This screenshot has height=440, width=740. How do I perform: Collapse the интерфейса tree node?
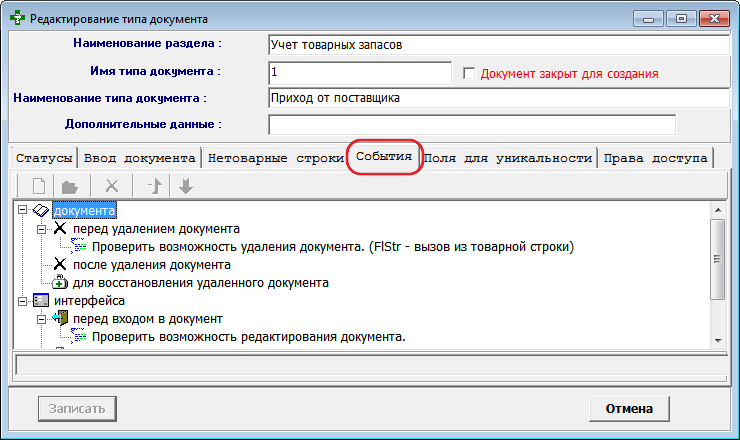pyautogui.click(x=22, y=301)
